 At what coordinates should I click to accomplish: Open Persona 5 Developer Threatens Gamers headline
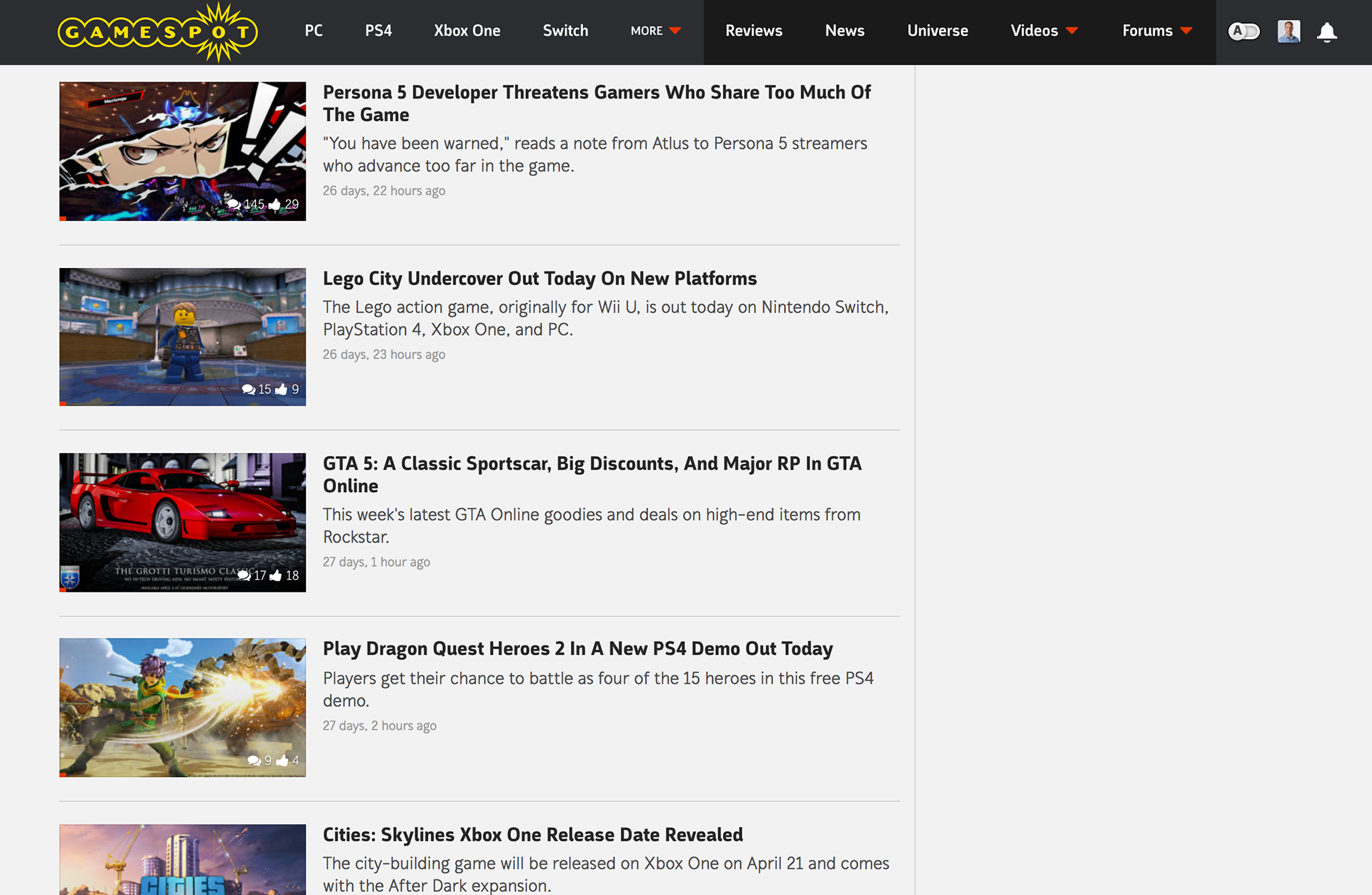pyautogui.click(x=597, y=104)
